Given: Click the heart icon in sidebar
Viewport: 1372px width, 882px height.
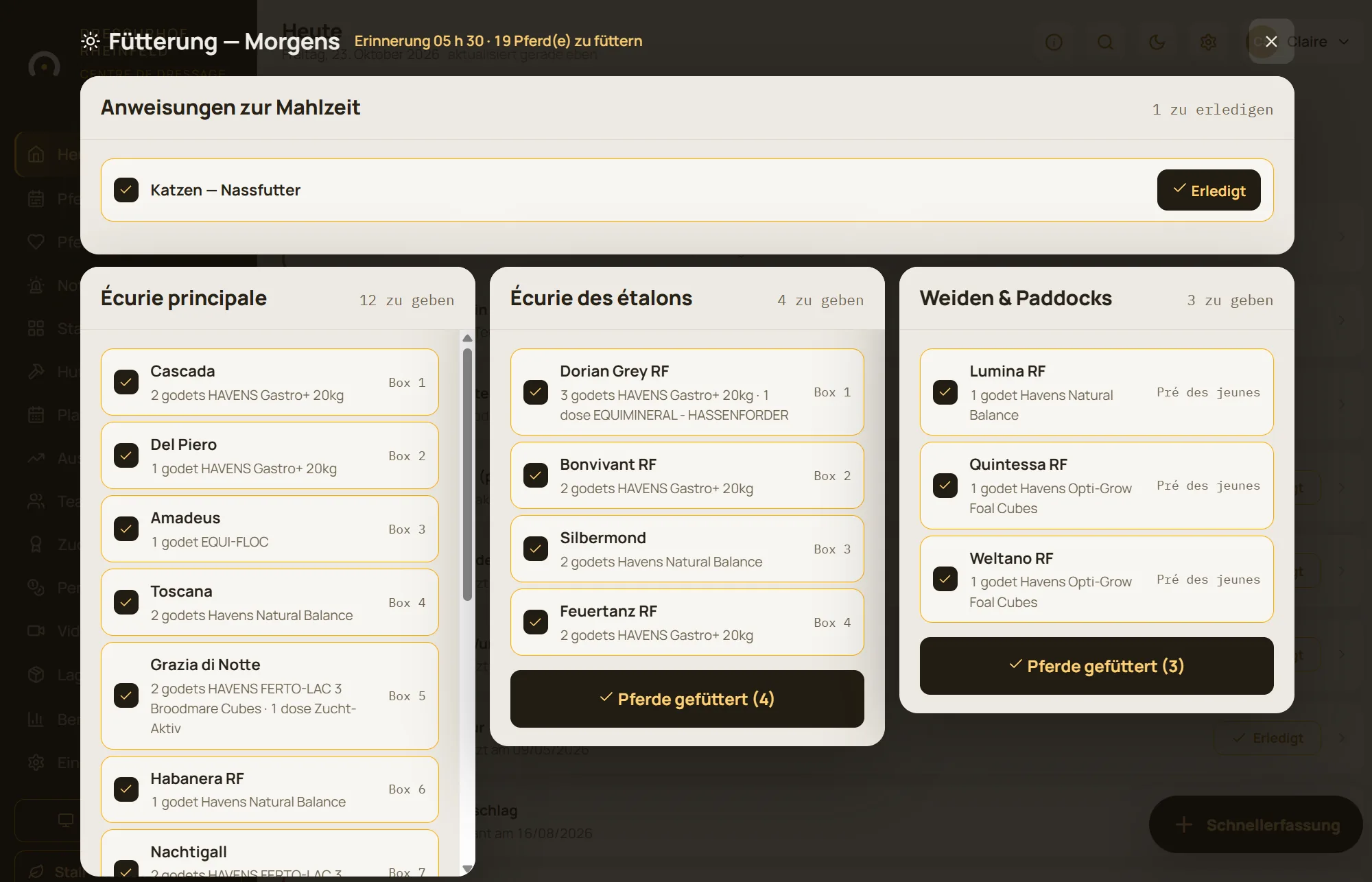Looking at the screenshot, I should (36, 241).
